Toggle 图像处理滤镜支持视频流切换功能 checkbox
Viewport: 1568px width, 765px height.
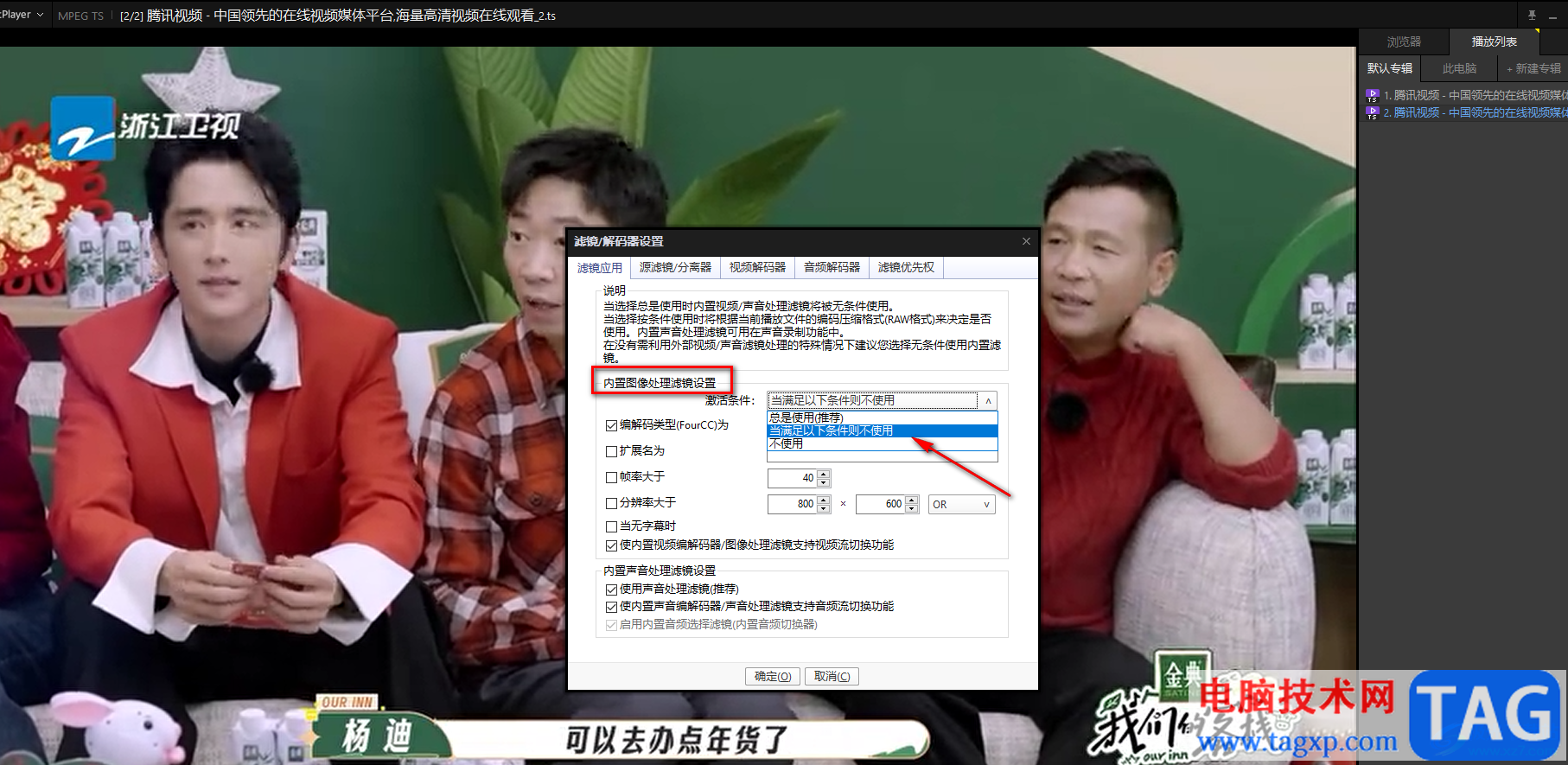coord(611,545)
